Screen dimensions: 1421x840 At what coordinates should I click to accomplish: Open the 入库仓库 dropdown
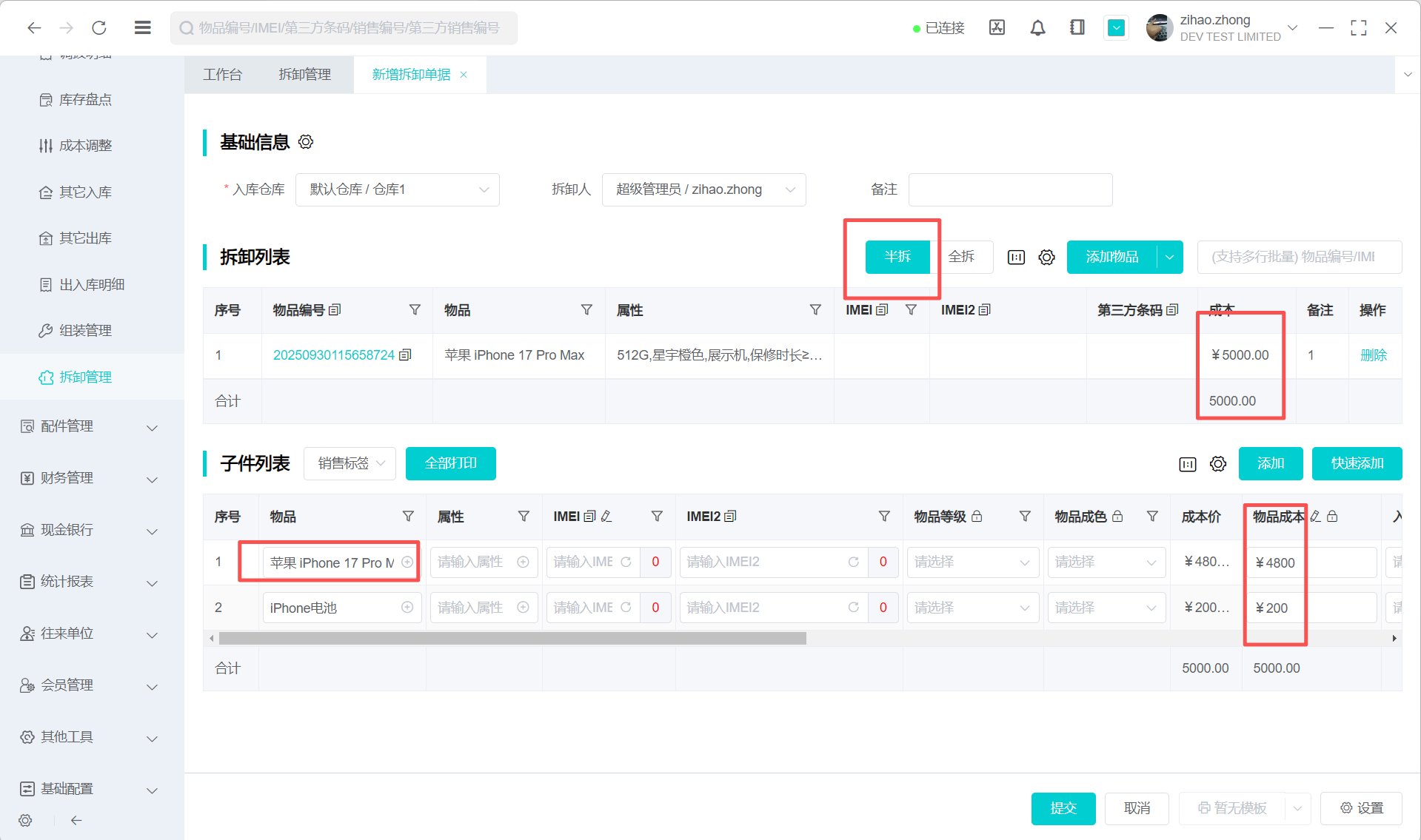(x=397, y=190)
